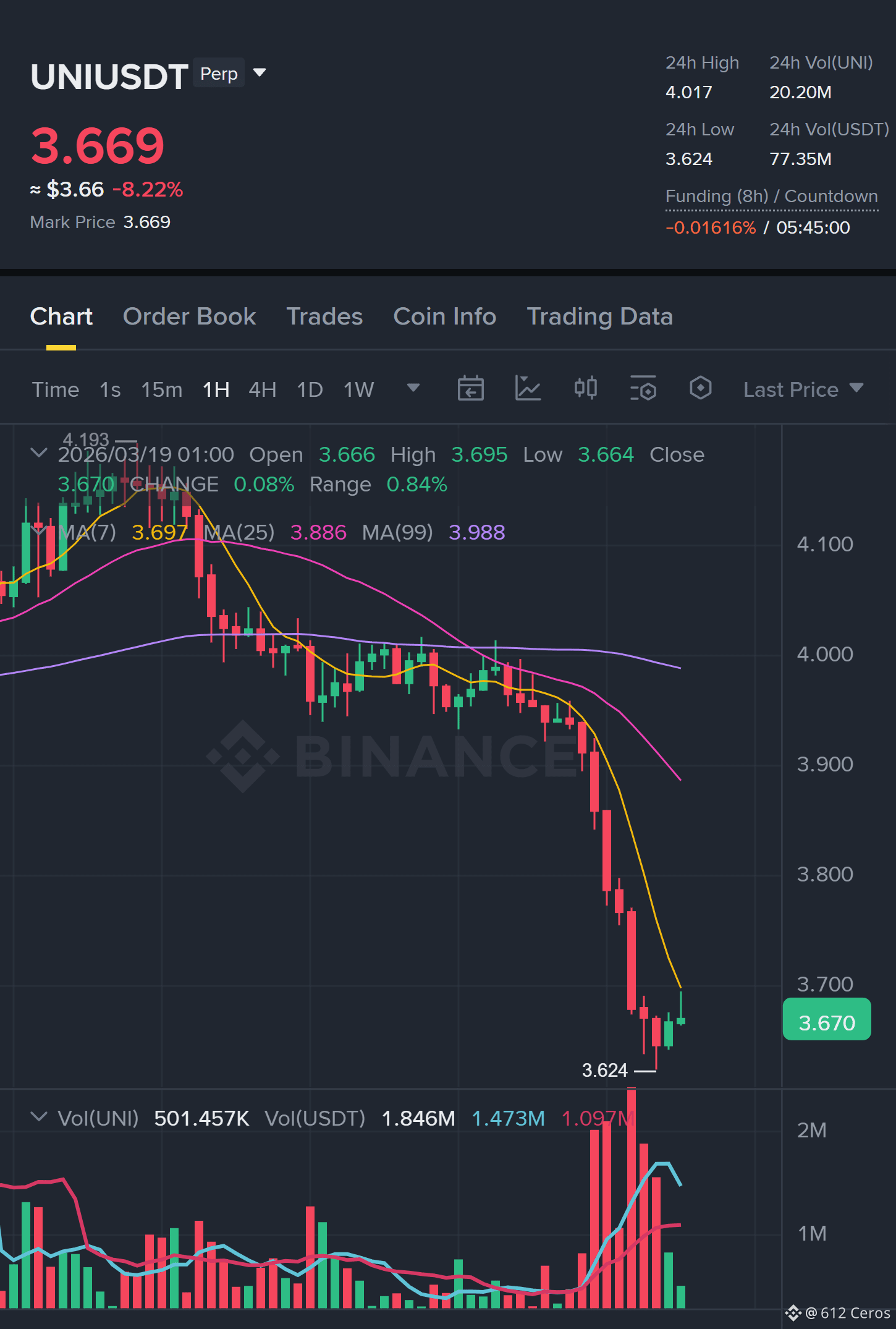The height and width of the screenshot is (1329, 896).
Task: Select the 4H timeframe
Action: (262, 389)
